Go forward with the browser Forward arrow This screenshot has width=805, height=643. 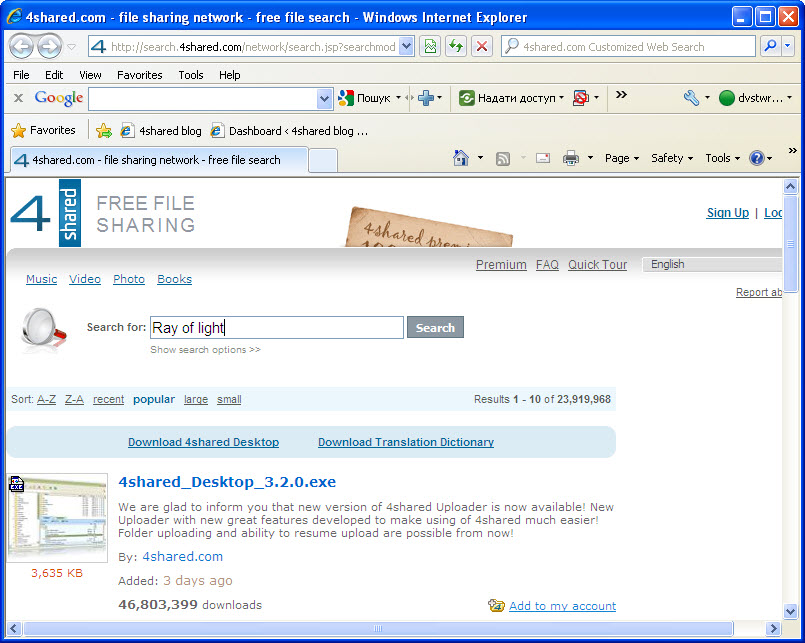(50, 47)
